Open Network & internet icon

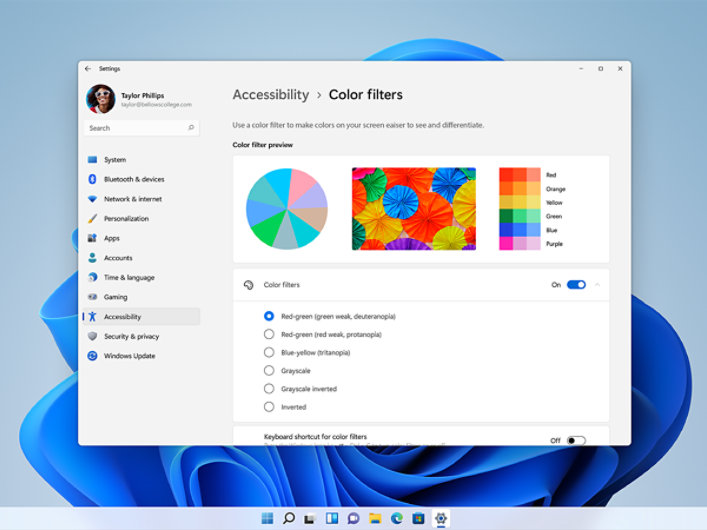(92, 199)
